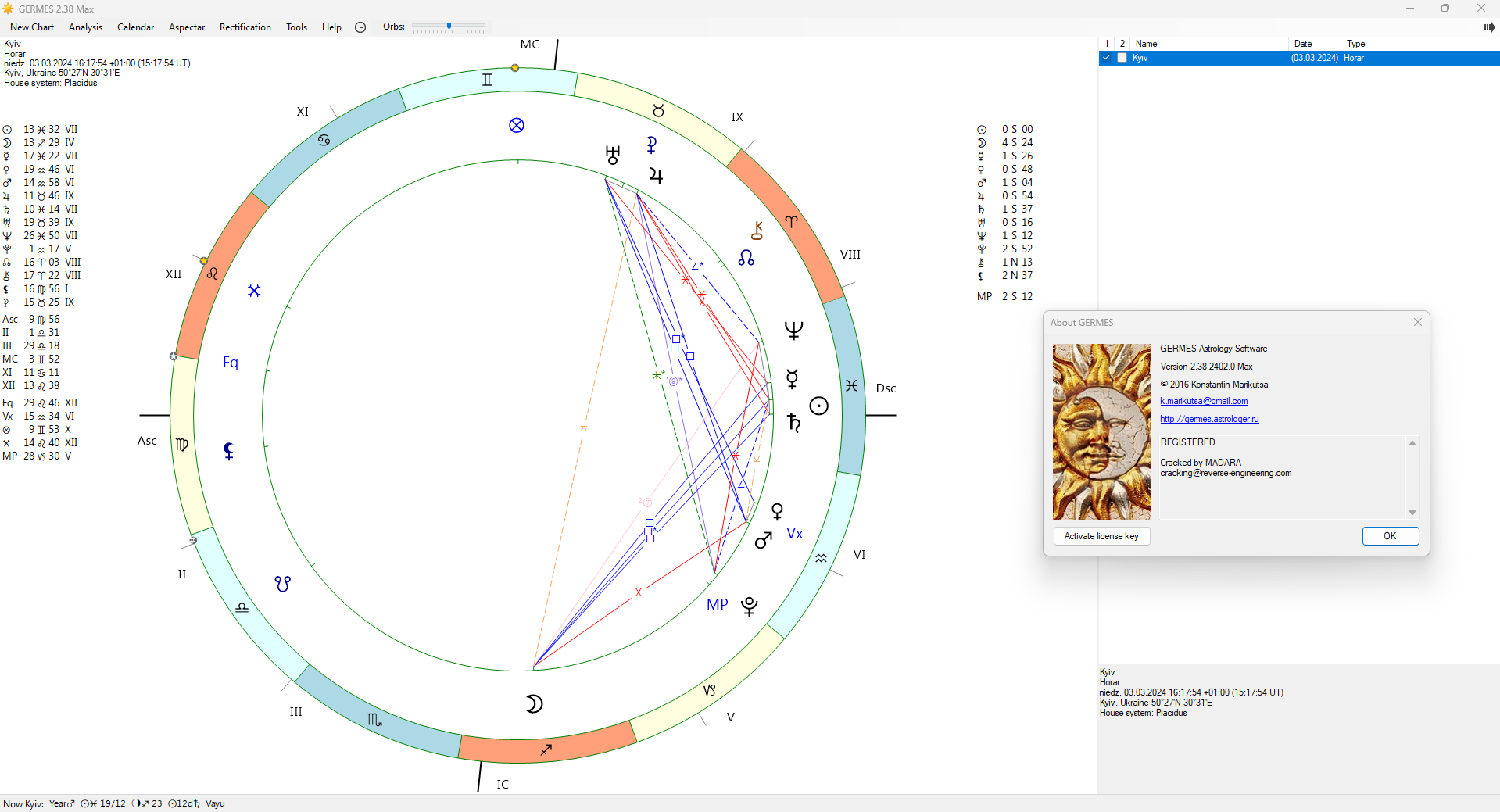This screenshot has width=1500, height=812.
Task: Click the Ceres glyph in the chart wheel
Action: pos(651,145)
